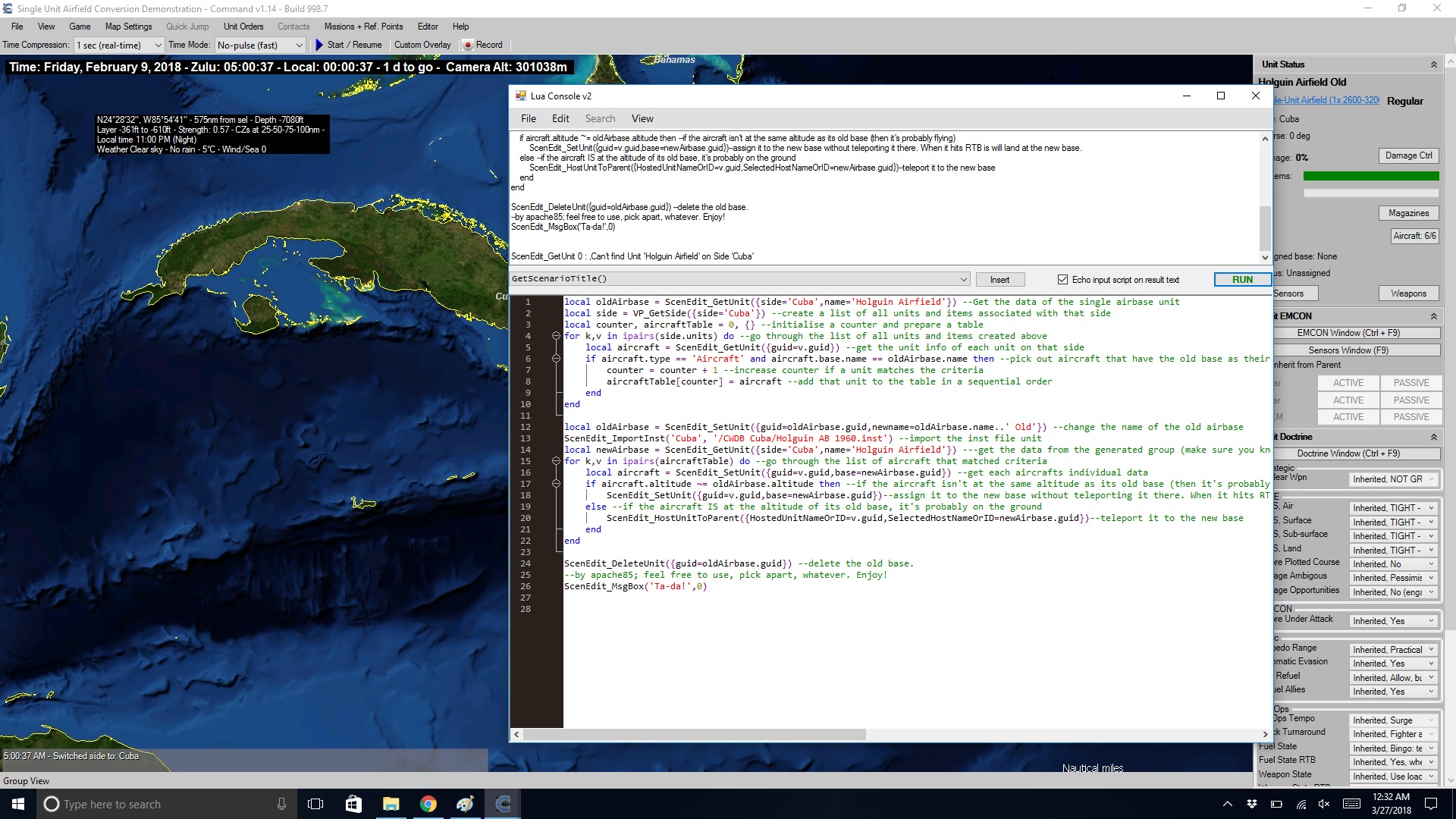1456x819 pixels.
Task: Open Plotted Course doctrine dropdown
Action: click(x=1394, y=564)
